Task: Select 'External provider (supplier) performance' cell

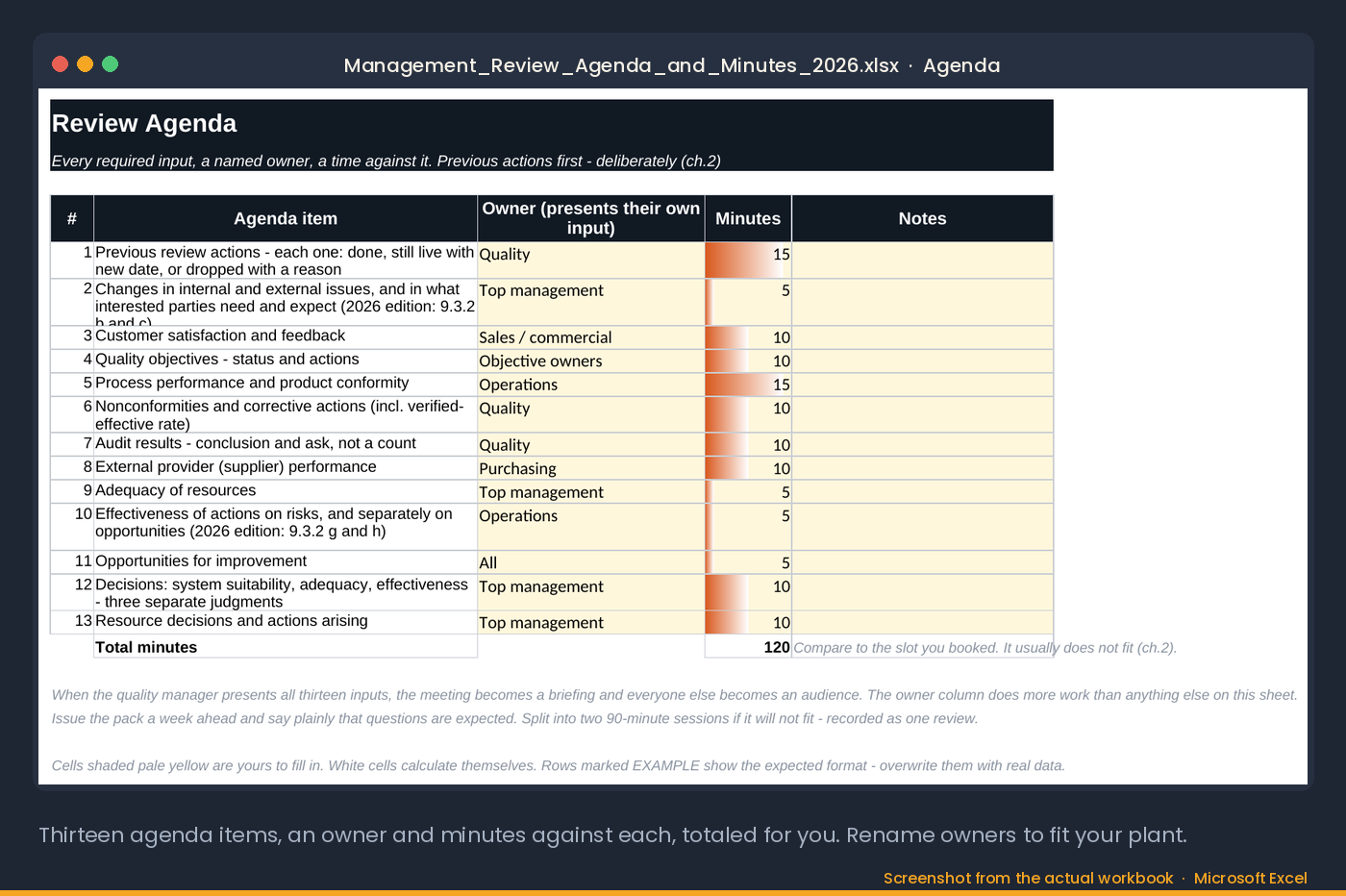Action: pos(286,468)
